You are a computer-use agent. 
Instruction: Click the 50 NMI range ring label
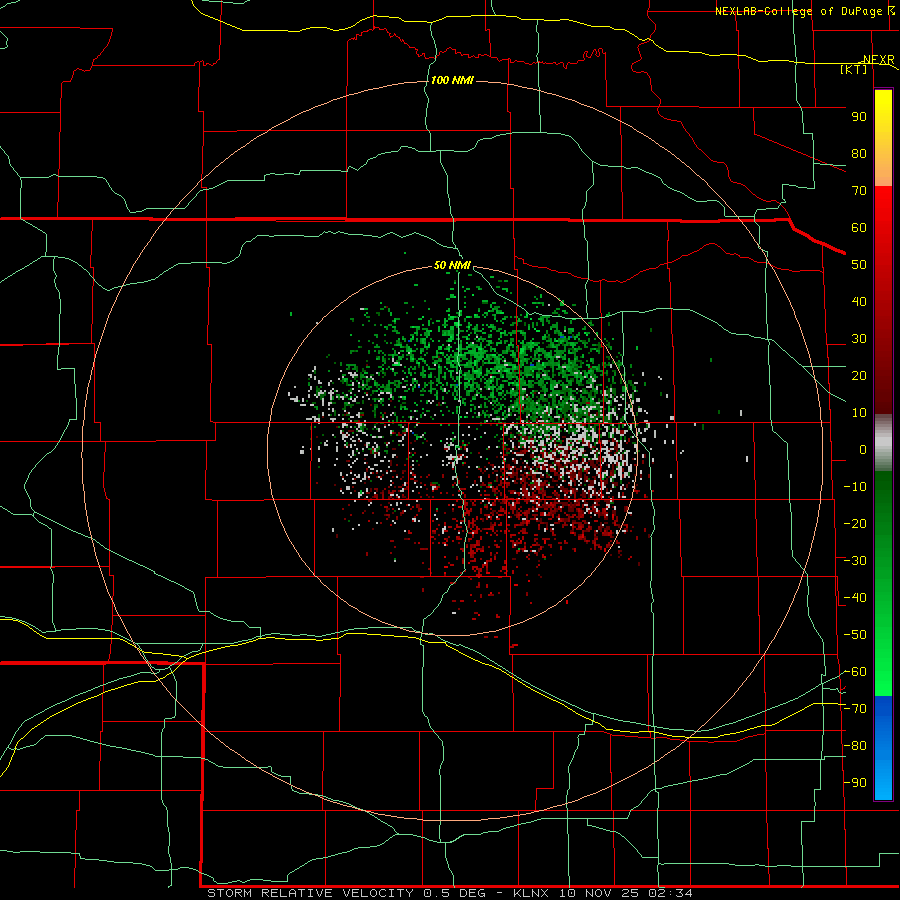point(452,265)
